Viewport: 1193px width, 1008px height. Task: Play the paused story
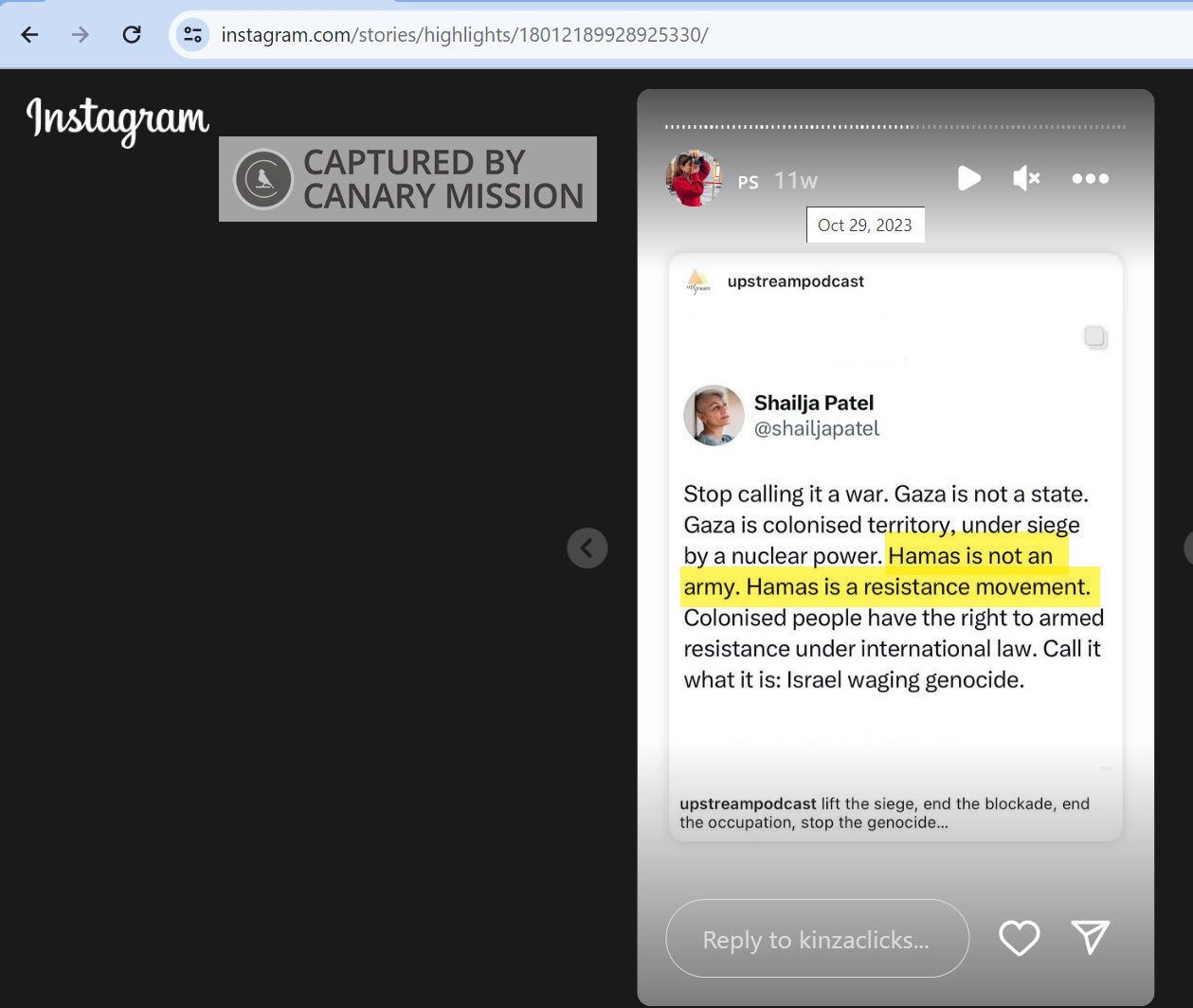[968, 178]
